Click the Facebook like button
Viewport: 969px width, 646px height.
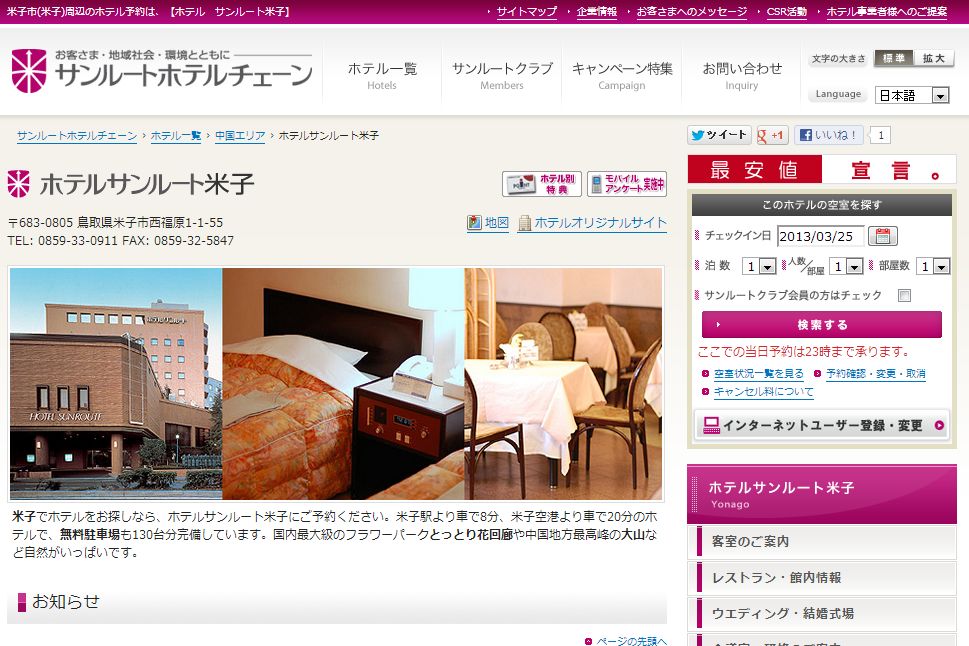coord(827,135)
